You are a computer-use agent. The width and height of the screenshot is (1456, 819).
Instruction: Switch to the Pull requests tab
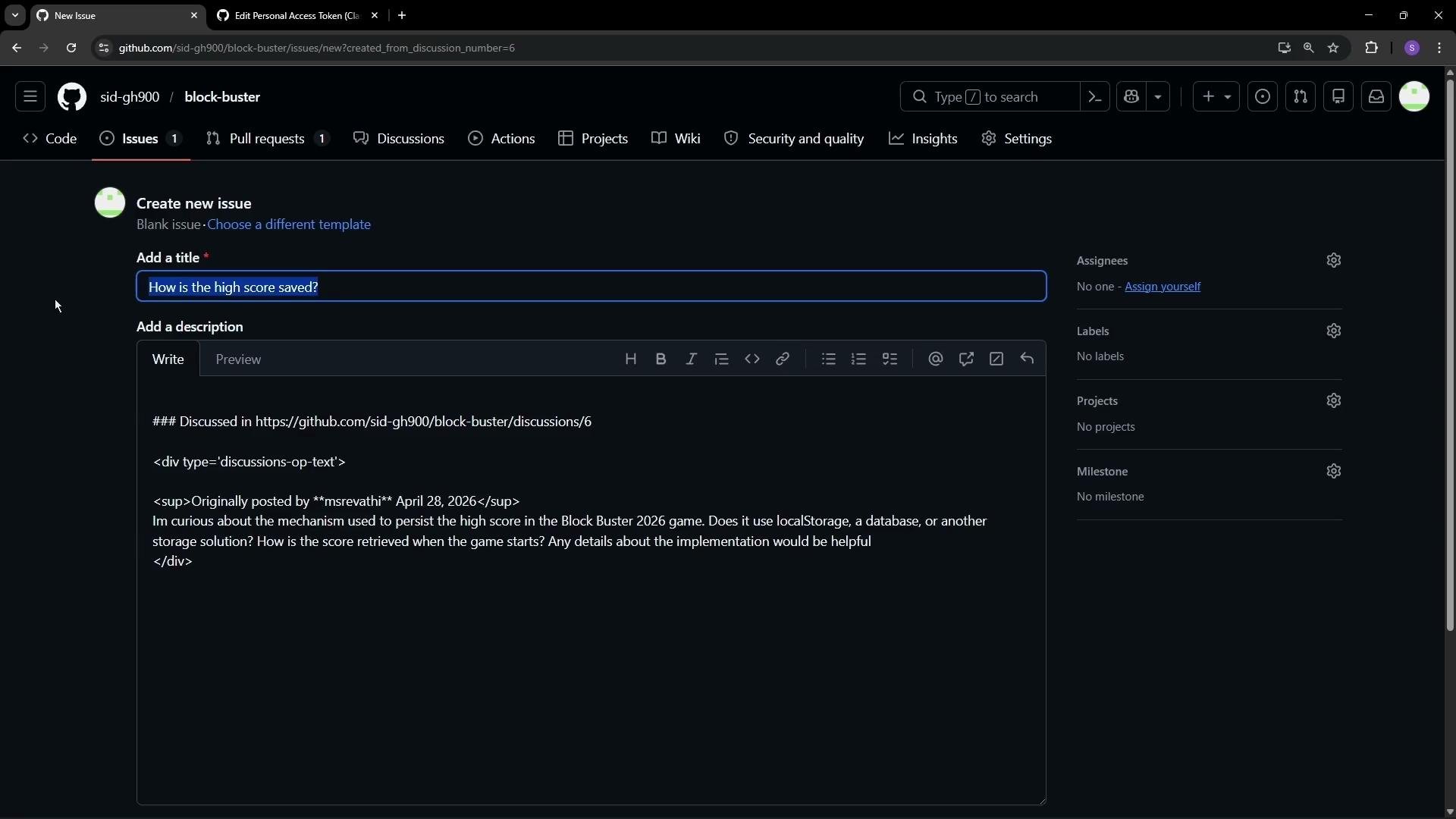pos(268,139)
